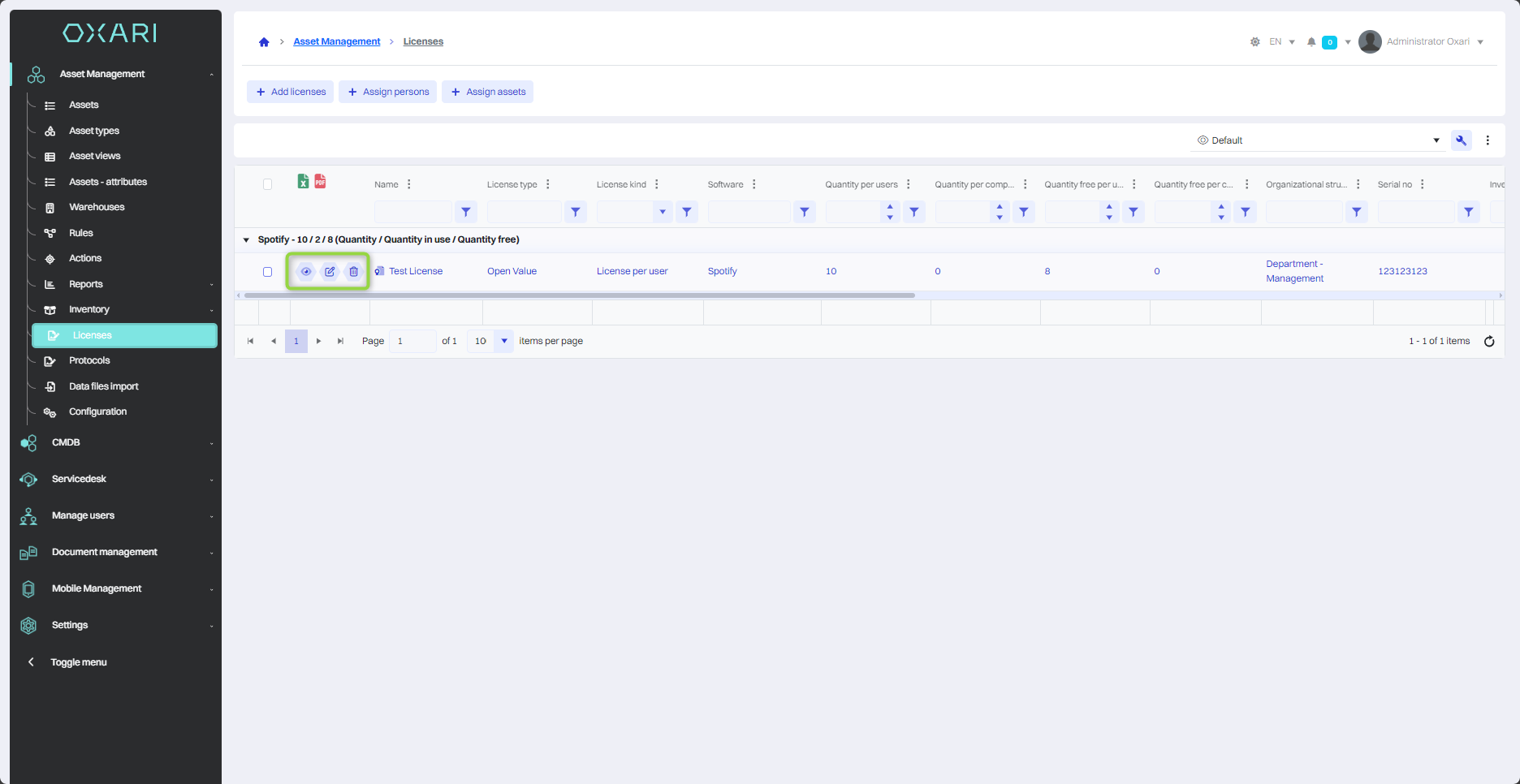Export the license list to PDF
The width and height of the screenshot is (1520, 784).
click(x=320, y=181)
